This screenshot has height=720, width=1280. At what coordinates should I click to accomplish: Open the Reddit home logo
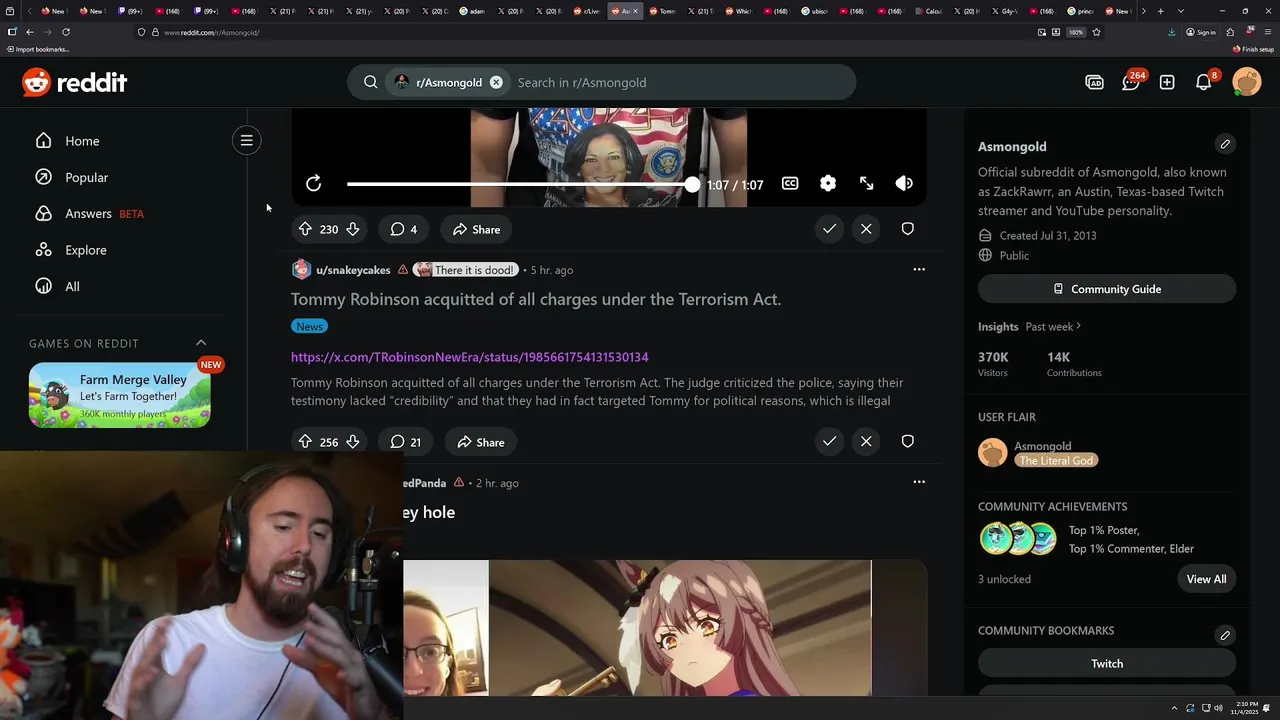coord(75,82)
